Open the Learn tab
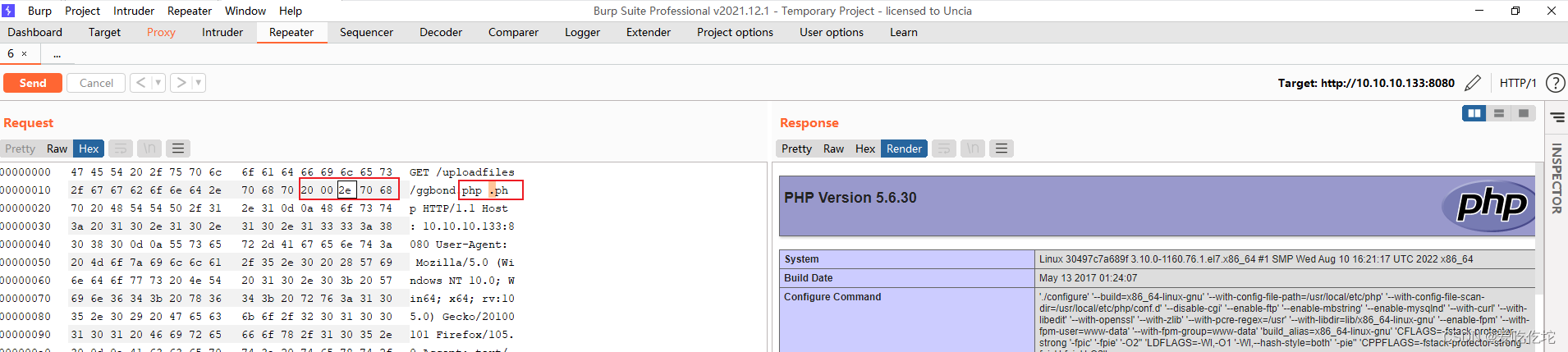This screenshot has width=1568, height=352. coord(904,32)
